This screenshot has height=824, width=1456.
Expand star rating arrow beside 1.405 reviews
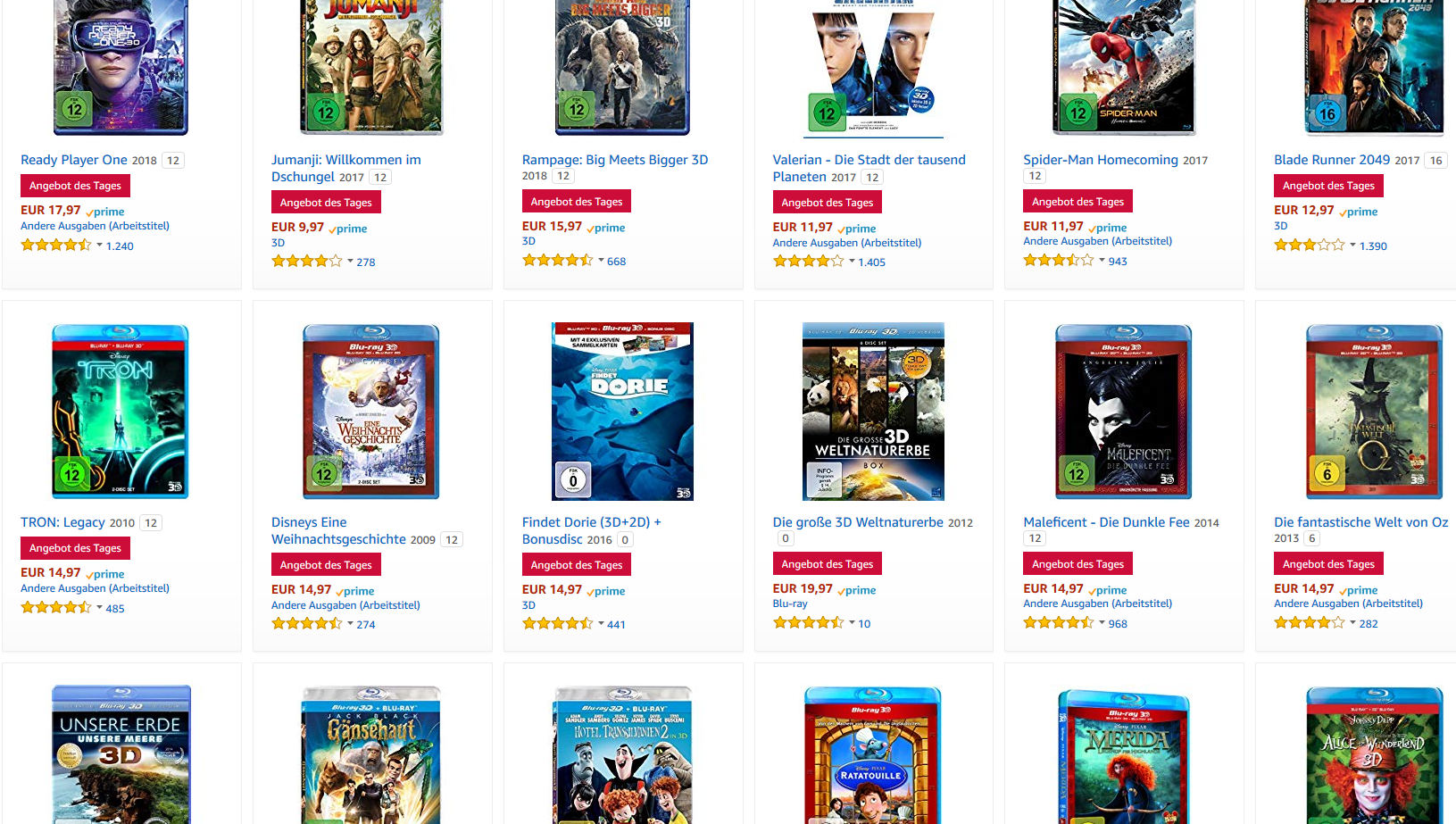click(852, 262)
